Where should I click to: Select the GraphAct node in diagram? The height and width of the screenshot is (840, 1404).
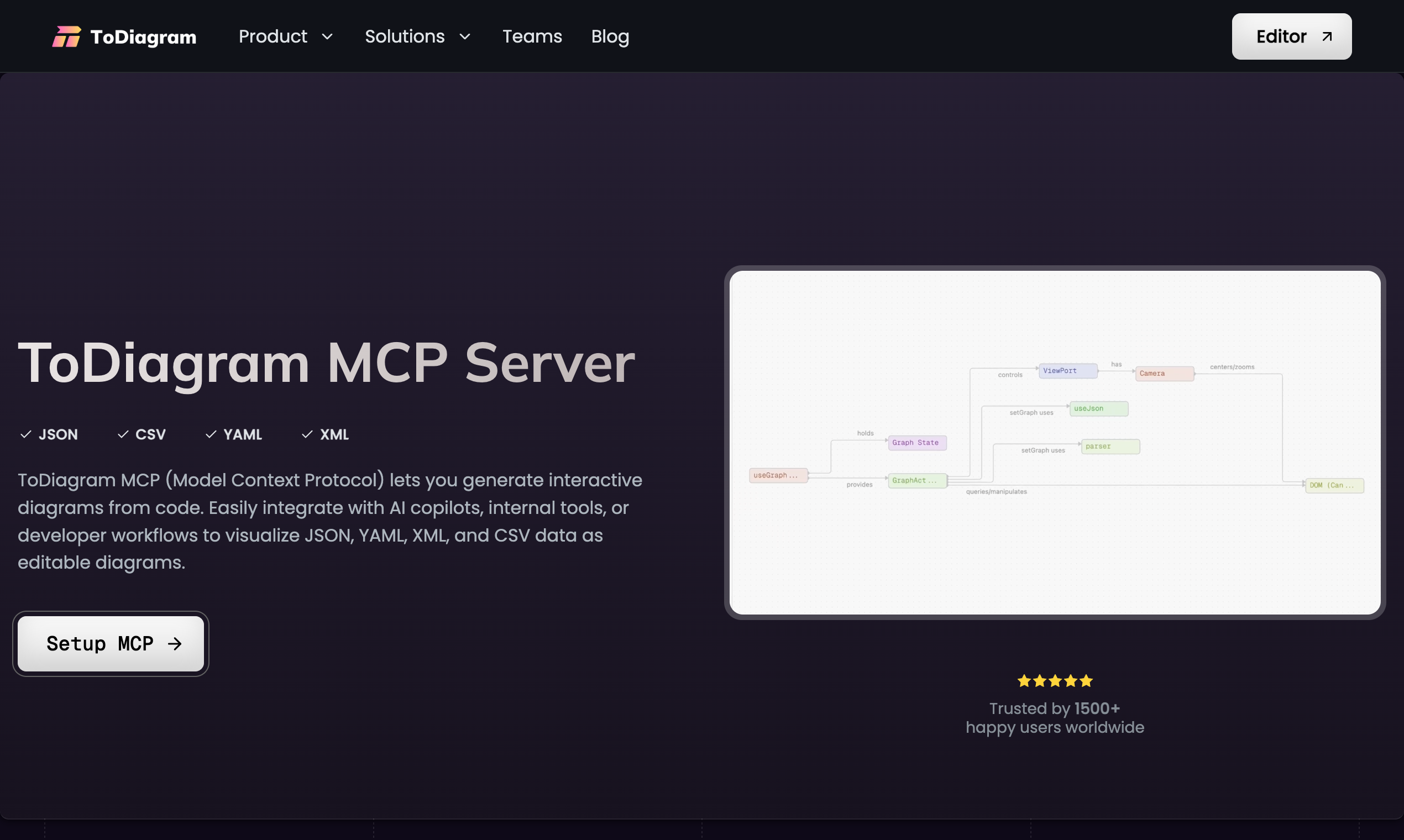click(917, 481)
